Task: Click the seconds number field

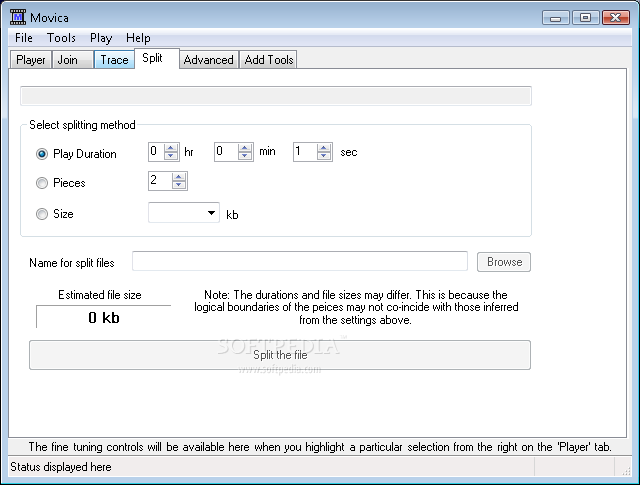Action: click(x=305, y=152)
